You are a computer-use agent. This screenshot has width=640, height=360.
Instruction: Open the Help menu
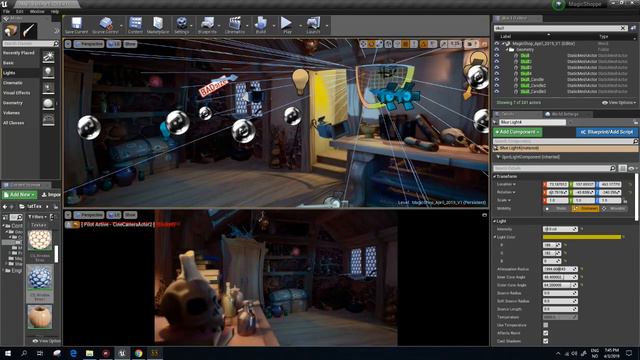(55, 11)
